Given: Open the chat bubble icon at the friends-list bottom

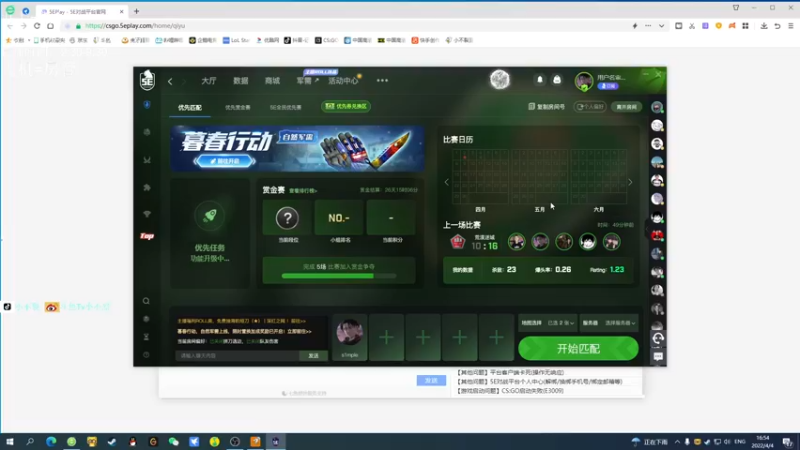Looking at the screenshot, I should point(658,357).
